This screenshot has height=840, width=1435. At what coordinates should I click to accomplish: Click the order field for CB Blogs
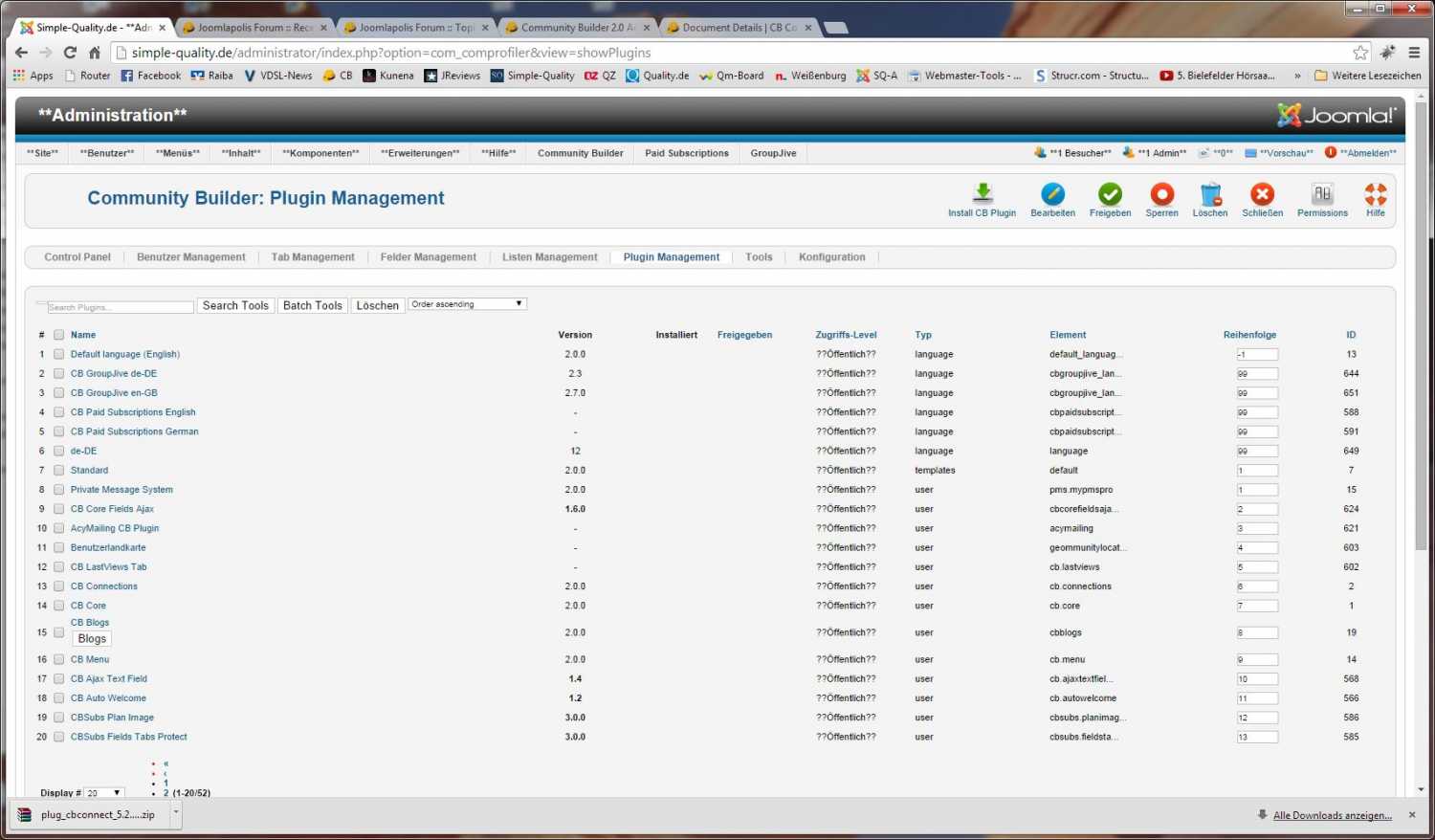pos(1256,632)
